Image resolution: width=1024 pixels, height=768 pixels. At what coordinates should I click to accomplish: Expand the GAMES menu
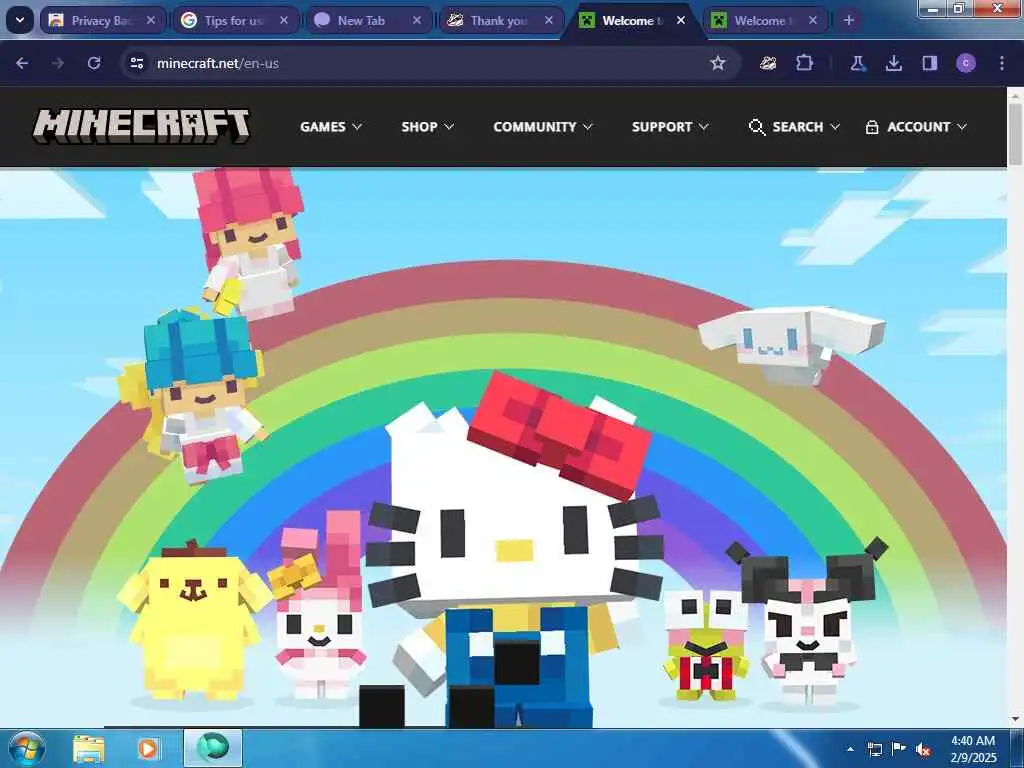[x=330, y=127]
